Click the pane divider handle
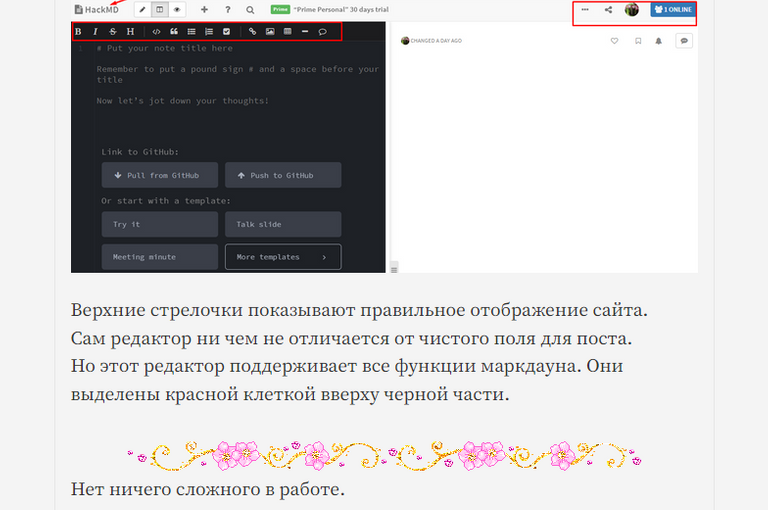Viewport: 768px width, 510px height. point(394,268)
